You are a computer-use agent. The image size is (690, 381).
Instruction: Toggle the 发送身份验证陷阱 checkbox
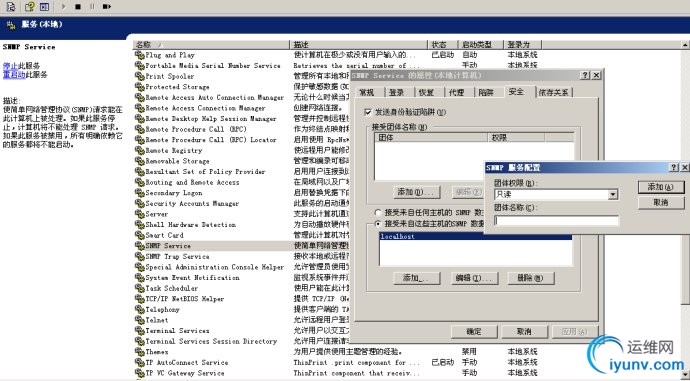click(x=368, y=112)
